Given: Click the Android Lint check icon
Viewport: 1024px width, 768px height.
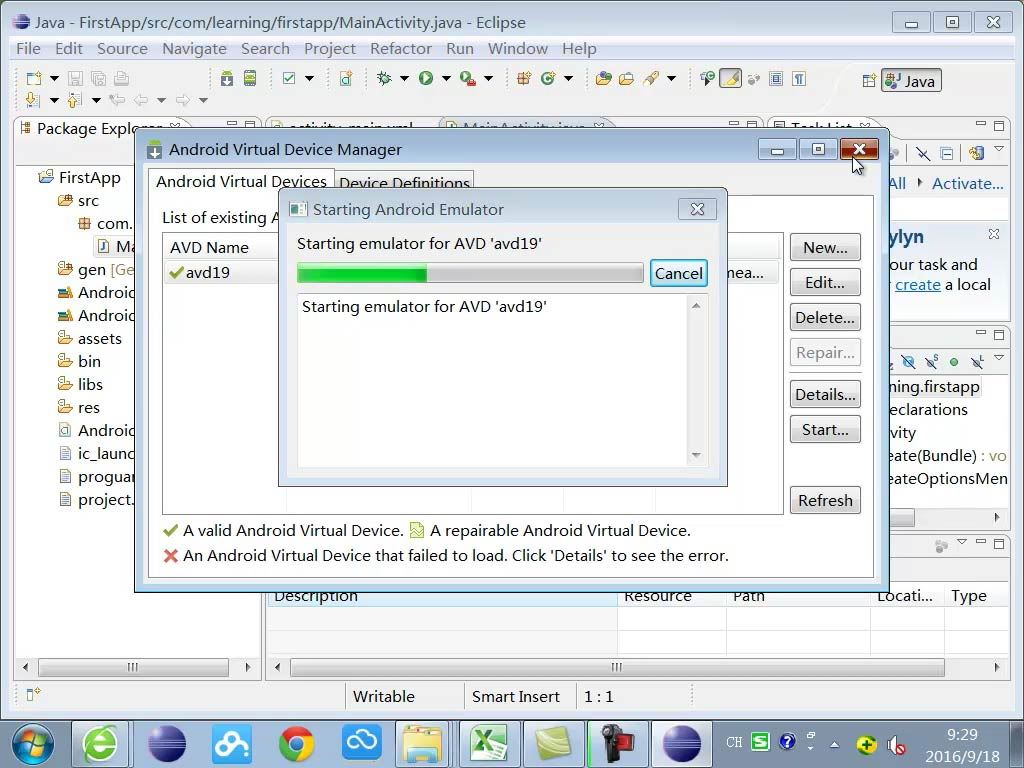Looking at the screenshot, I should [x=289, y=78].
